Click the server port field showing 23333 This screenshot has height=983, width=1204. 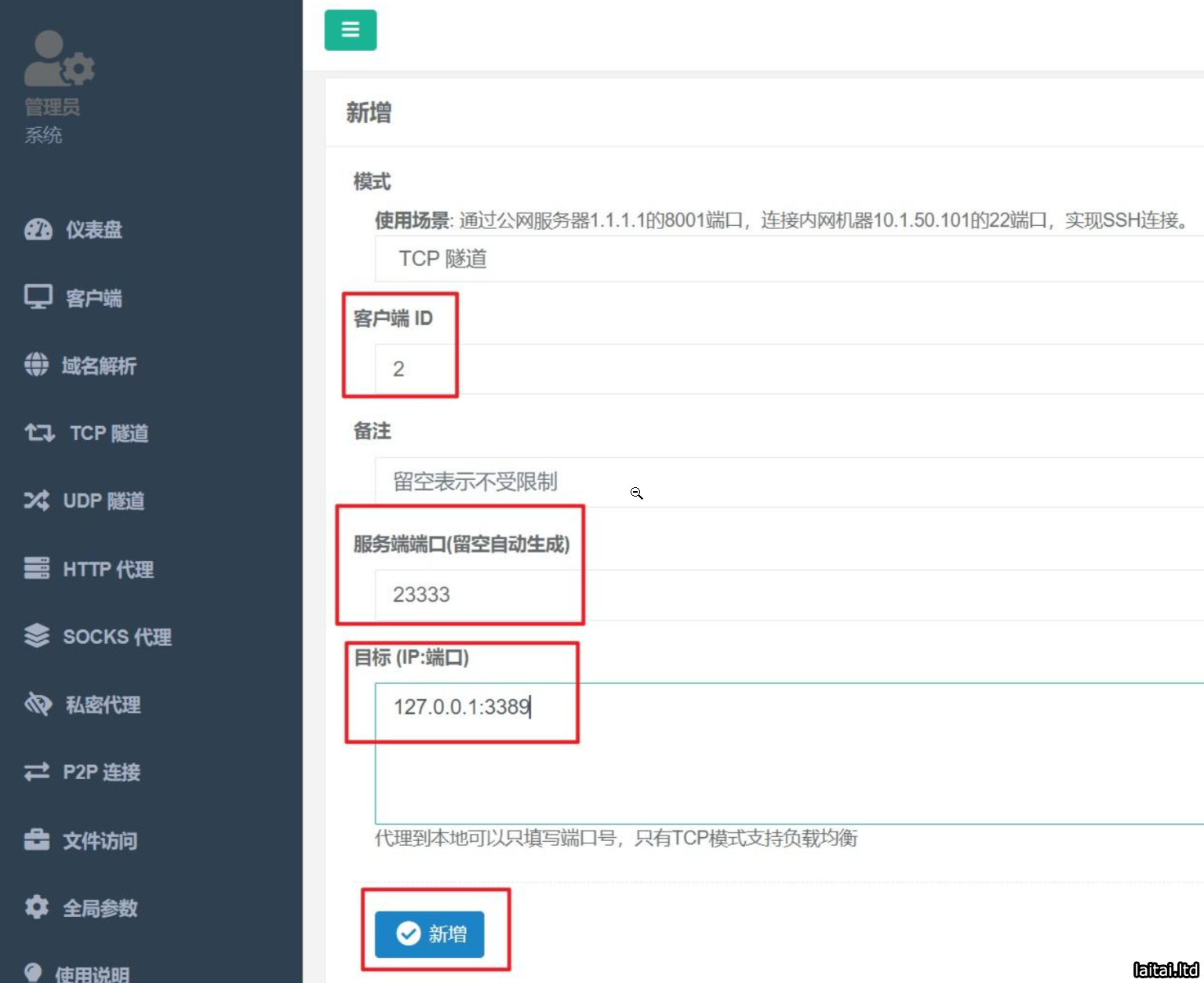click(x=784, y=595)
